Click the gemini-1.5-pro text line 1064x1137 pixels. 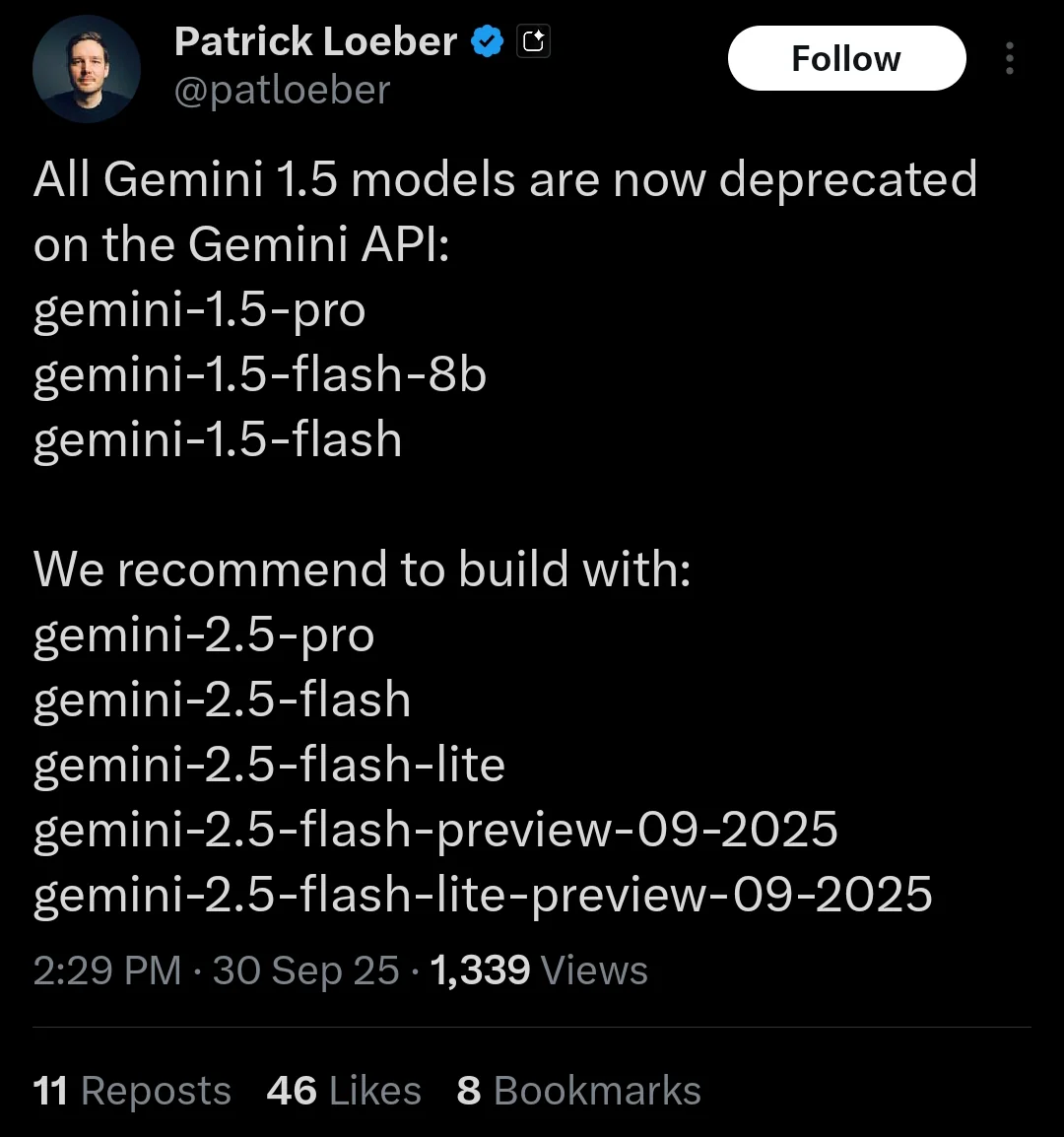pyautogui.click(x=200, y=310)
